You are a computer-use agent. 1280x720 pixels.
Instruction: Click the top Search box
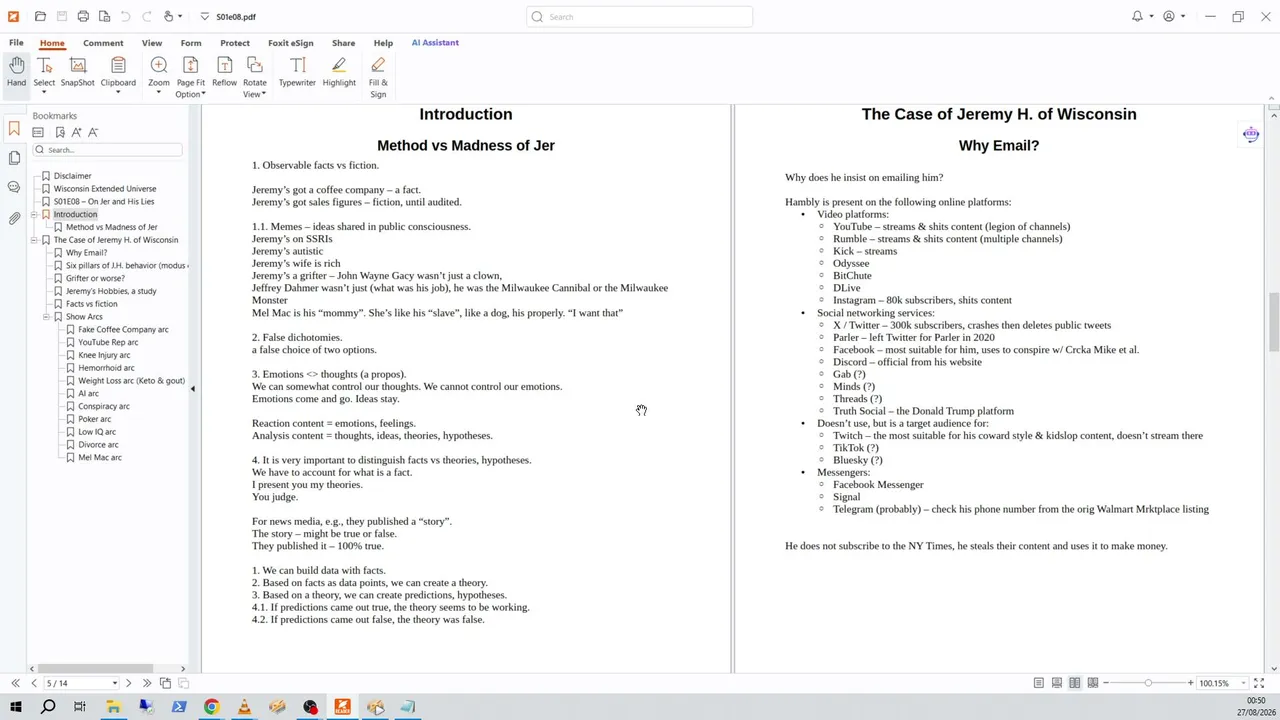pyautogui.click(x=640, y=16)
